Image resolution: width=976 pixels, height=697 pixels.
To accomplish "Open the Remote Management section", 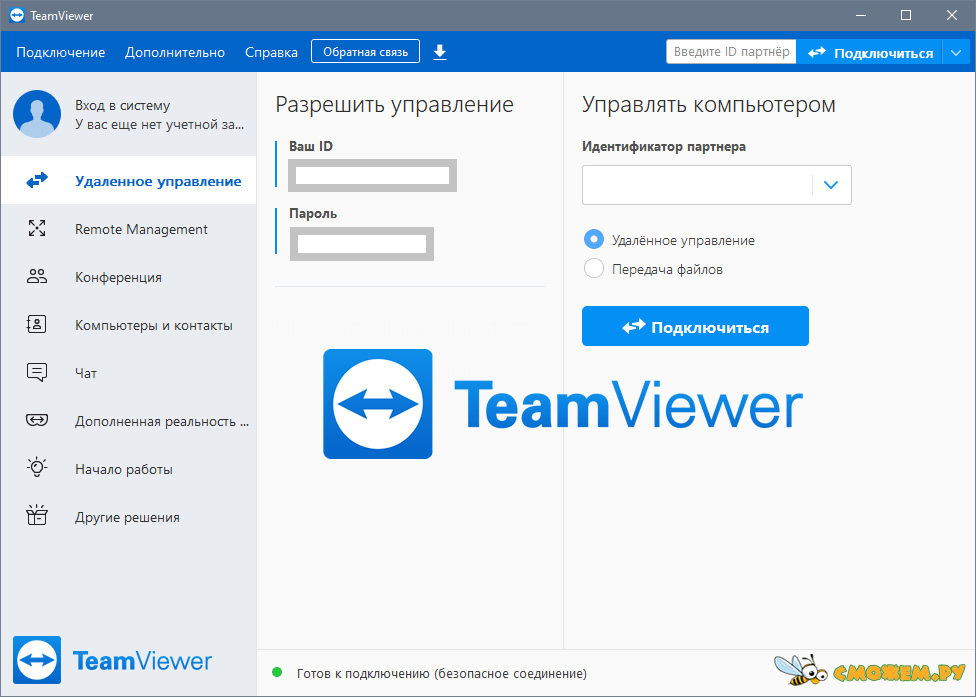I will pos(129,229).
